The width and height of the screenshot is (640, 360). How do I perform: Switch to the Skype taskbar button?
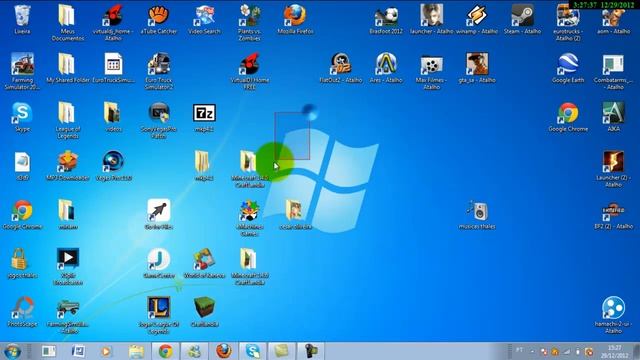coord(253,351)
